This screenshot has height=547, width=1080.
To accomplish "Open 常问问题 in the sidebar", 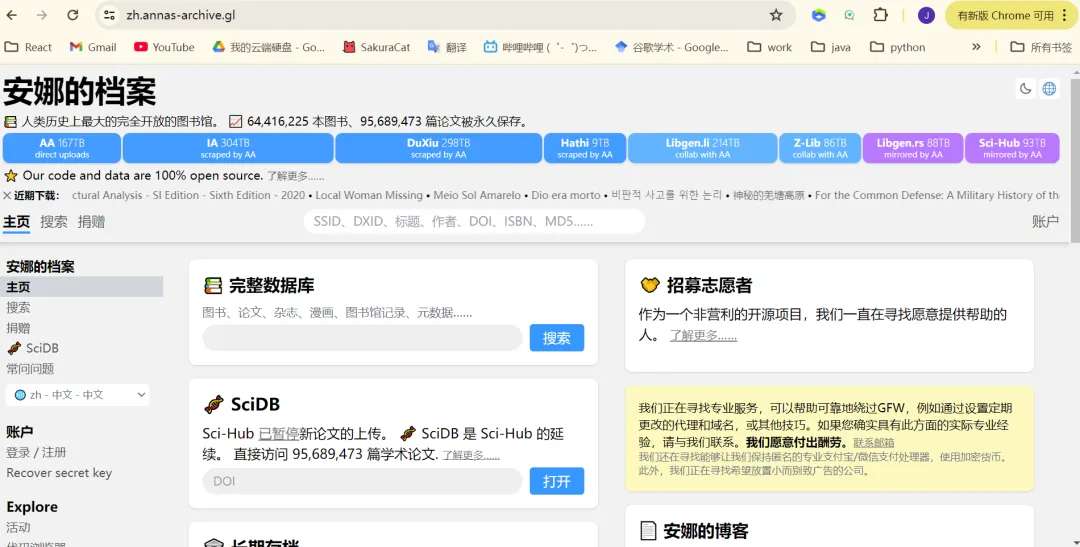I will click(30, 369).
